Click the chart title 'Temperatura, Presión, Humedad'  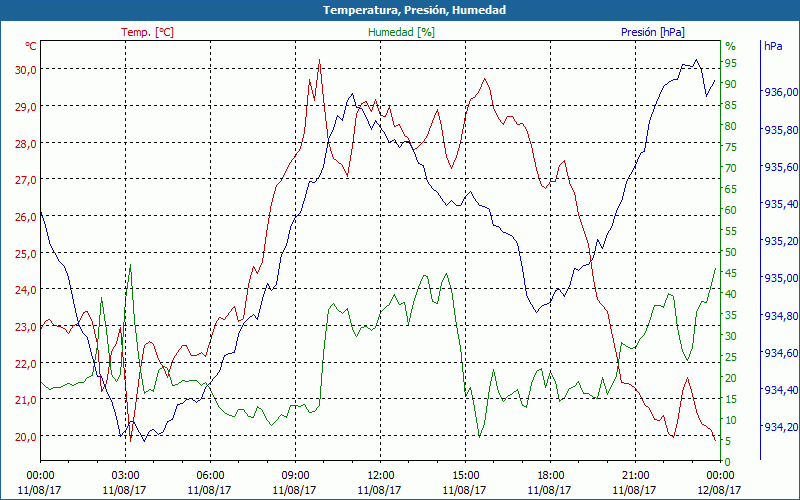pyautogui.click(x=414, y=10)
